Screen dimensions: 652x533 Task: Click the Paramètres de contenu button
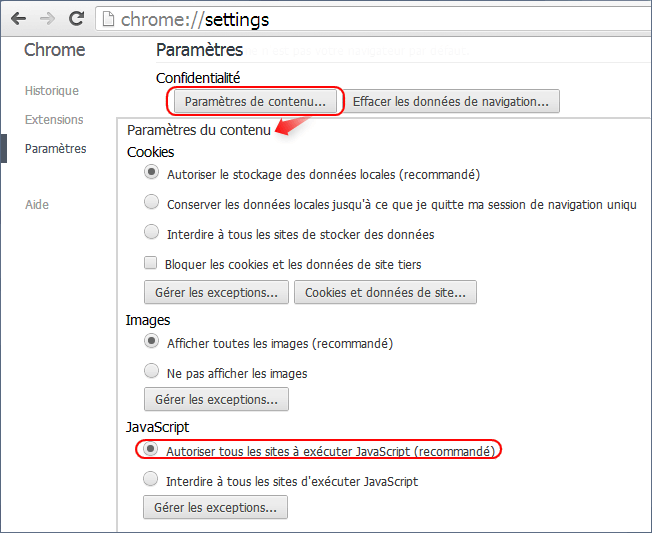tap(255, 101)
